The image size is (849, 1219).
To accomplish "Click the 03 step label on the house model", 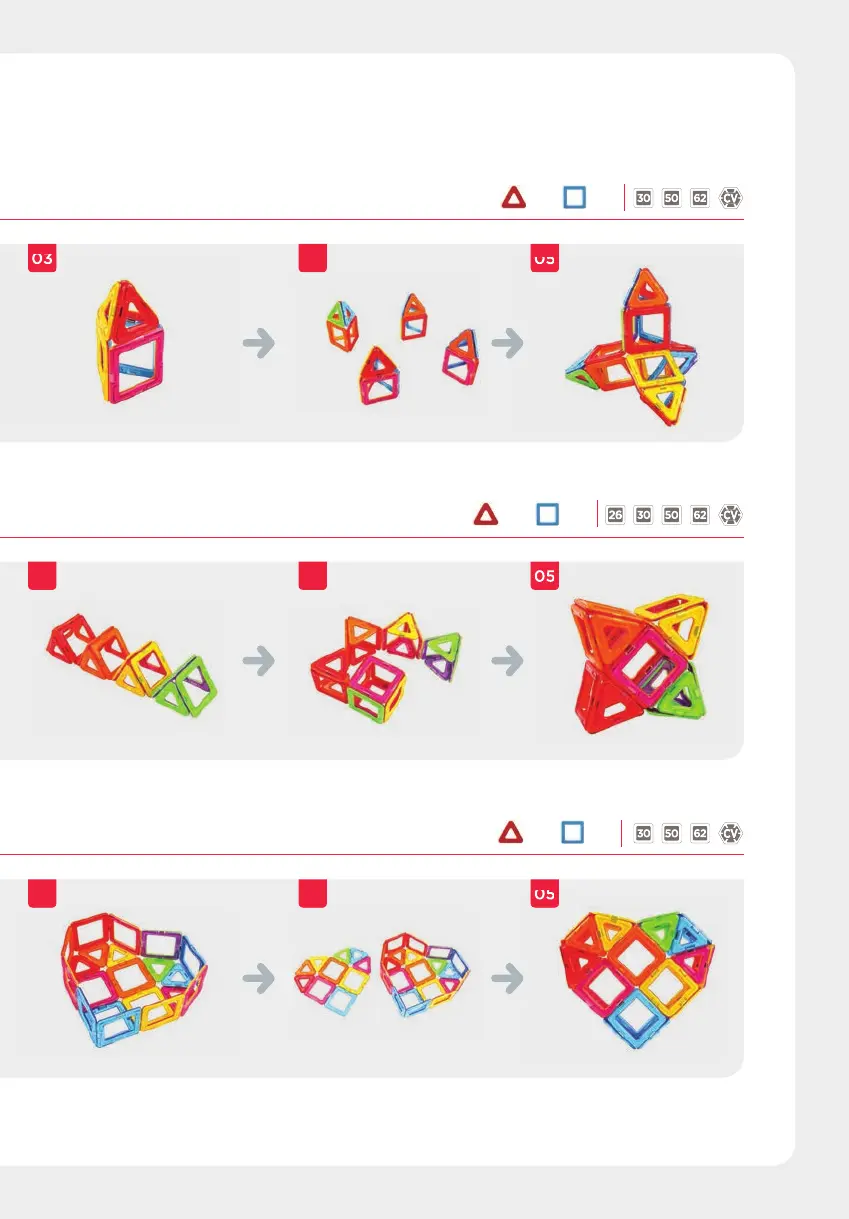I will pos(41,258).
